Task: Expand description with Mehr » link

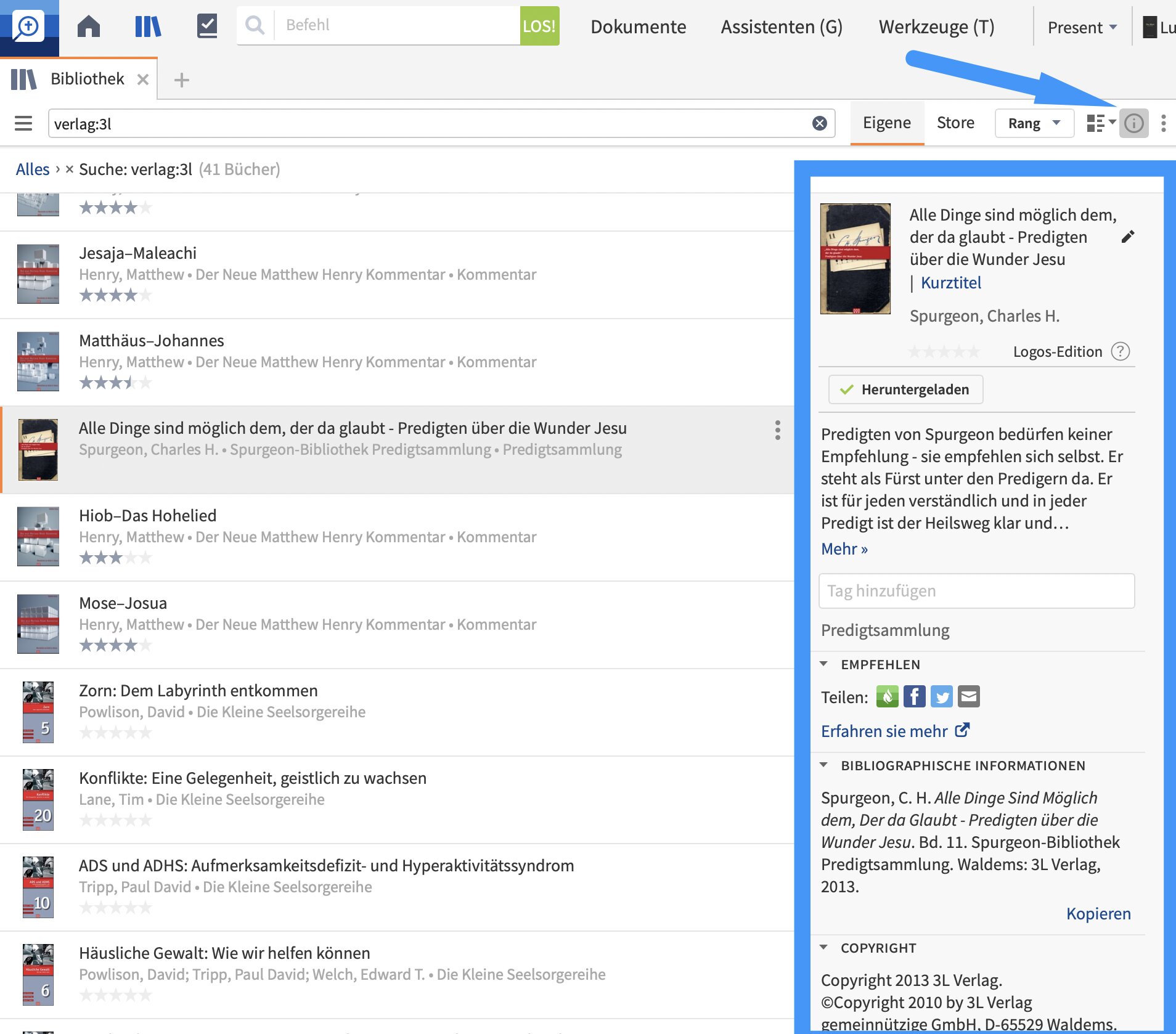Action: [844, 548]
